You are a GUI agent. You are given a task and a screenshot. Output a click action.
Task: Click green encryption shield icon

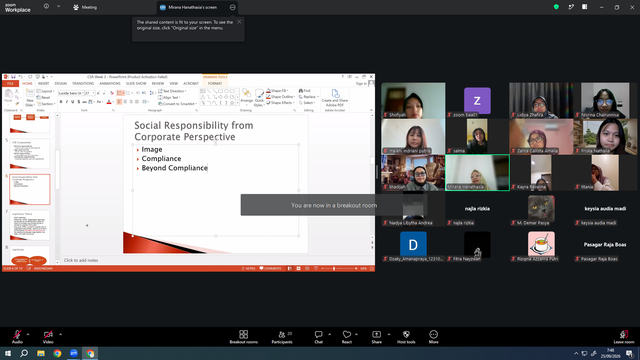[x=556, y=7]
